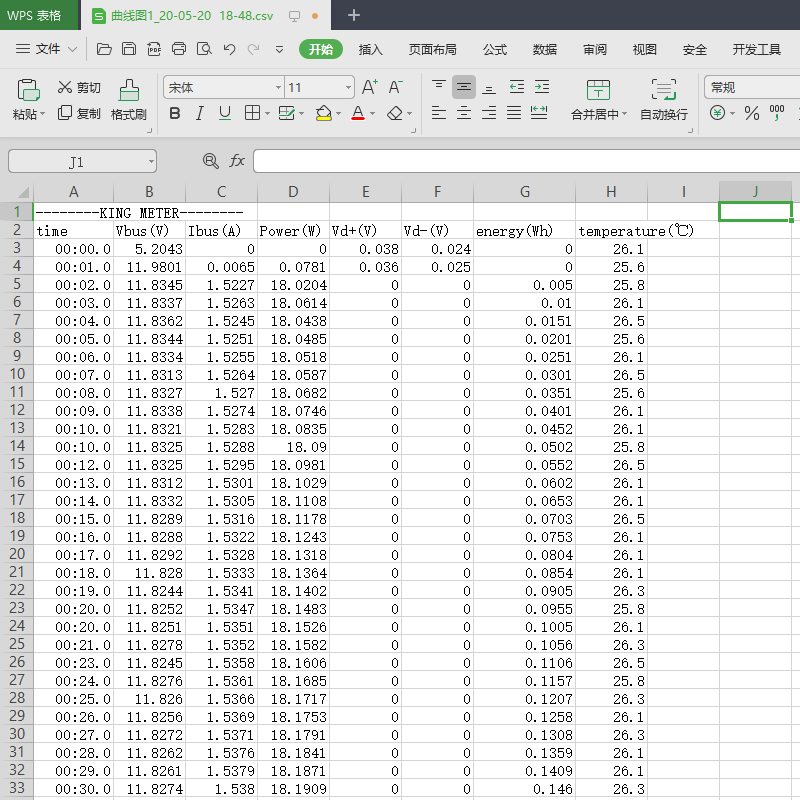Click the Increase font size icon
800x800 pixels.
click(x=369, y=87)
